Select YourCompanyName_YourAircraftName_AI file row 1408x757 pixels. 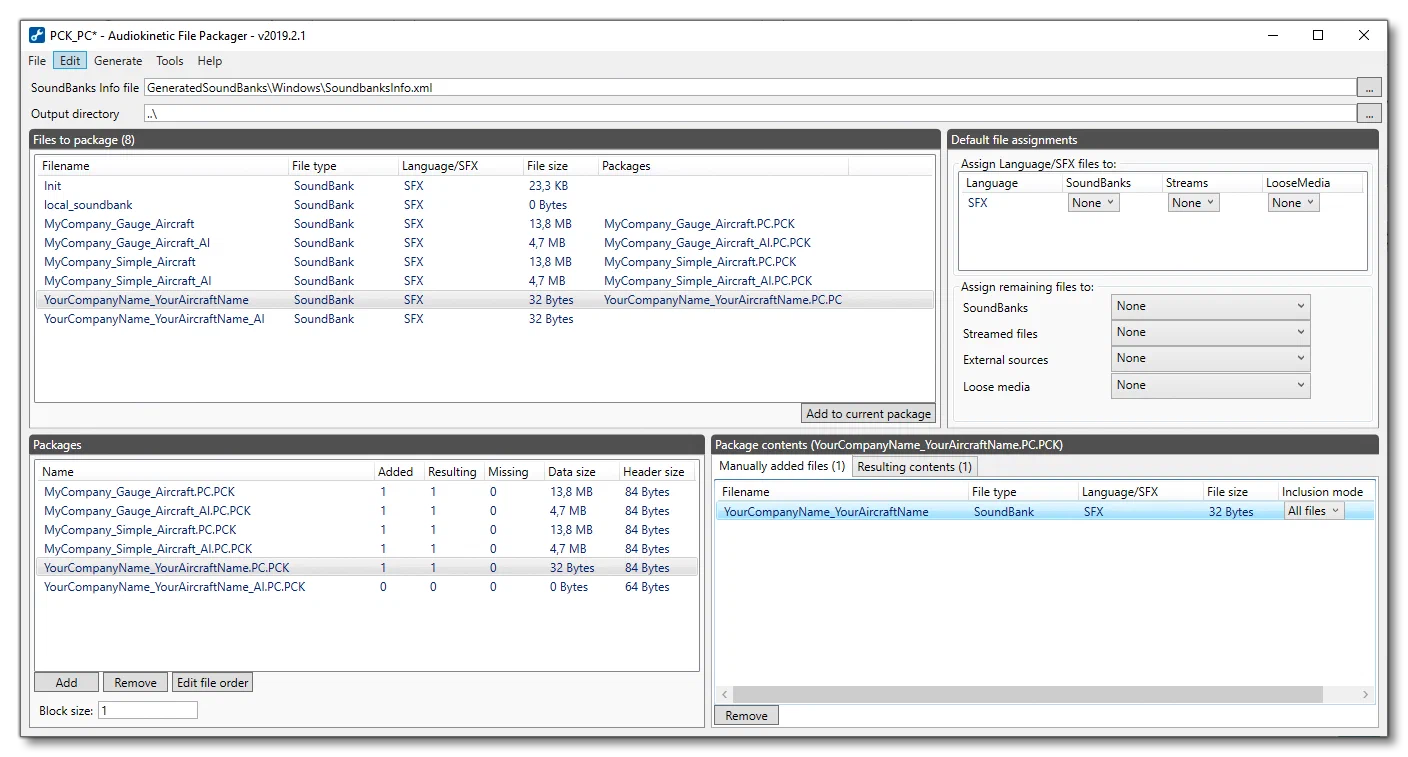pos(484,319)
